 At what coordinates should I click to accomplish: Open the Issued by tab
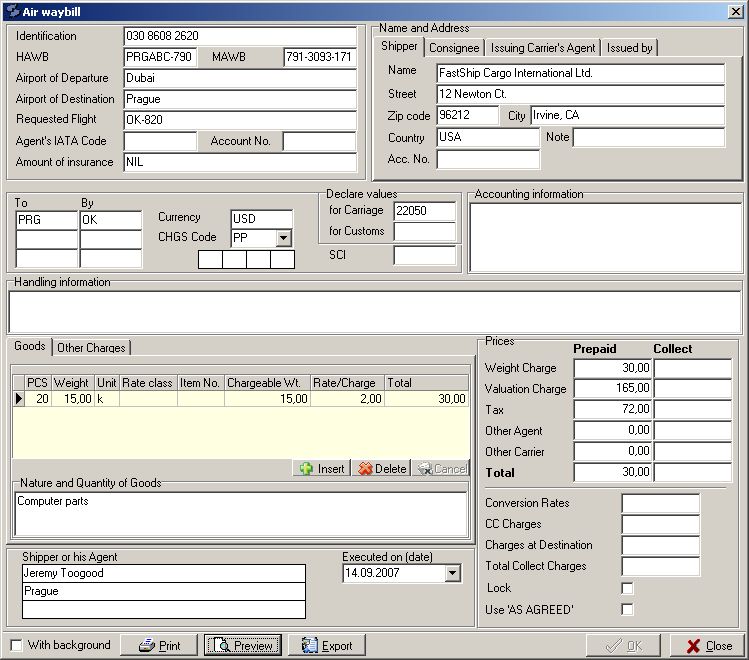629,48
